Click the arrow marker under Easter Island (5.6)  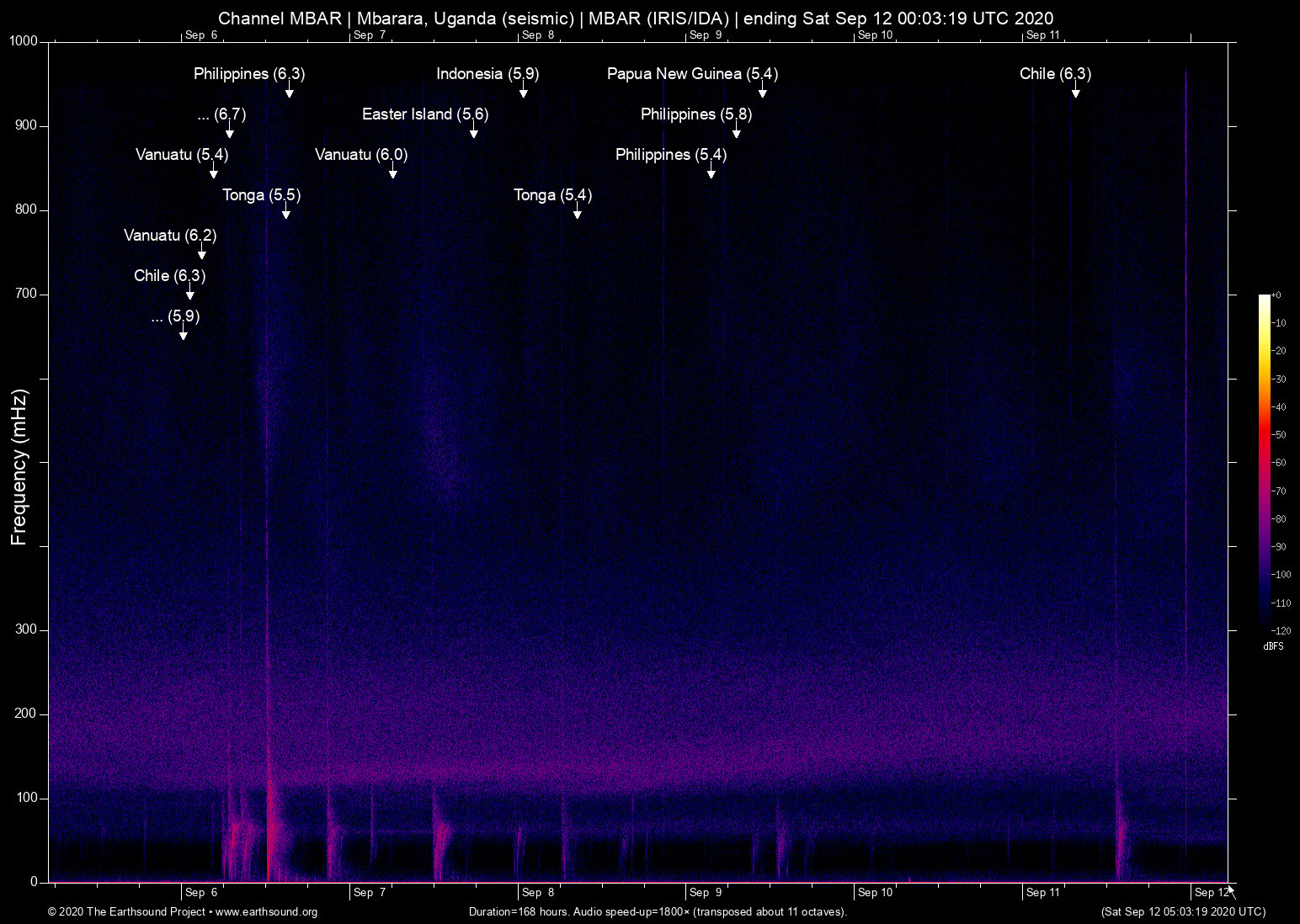473,131
